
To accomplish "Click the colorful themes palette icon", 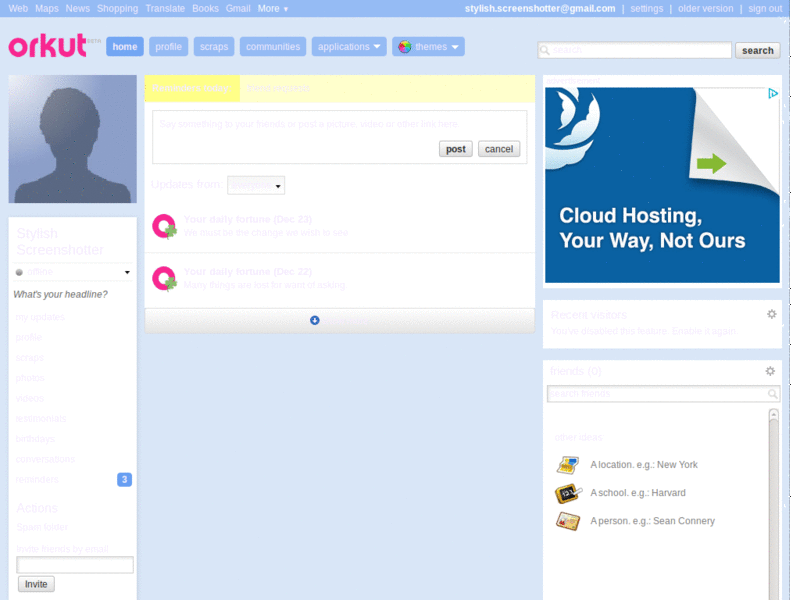I will pyautogui.click(x=405, y=47).
